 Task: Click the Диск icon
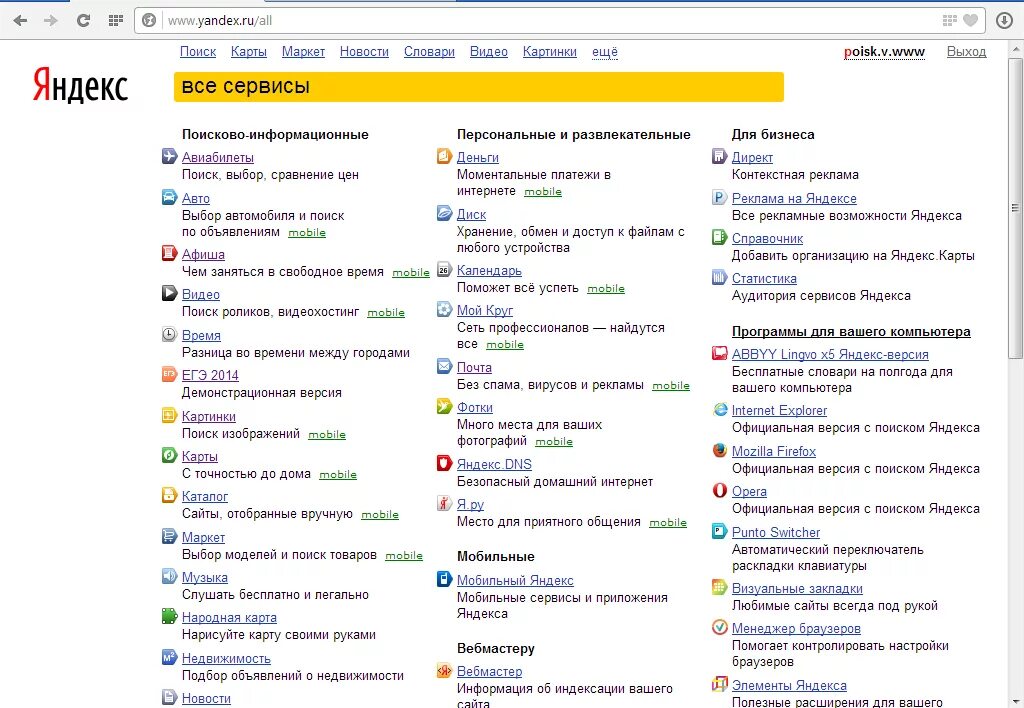[444, 213]
